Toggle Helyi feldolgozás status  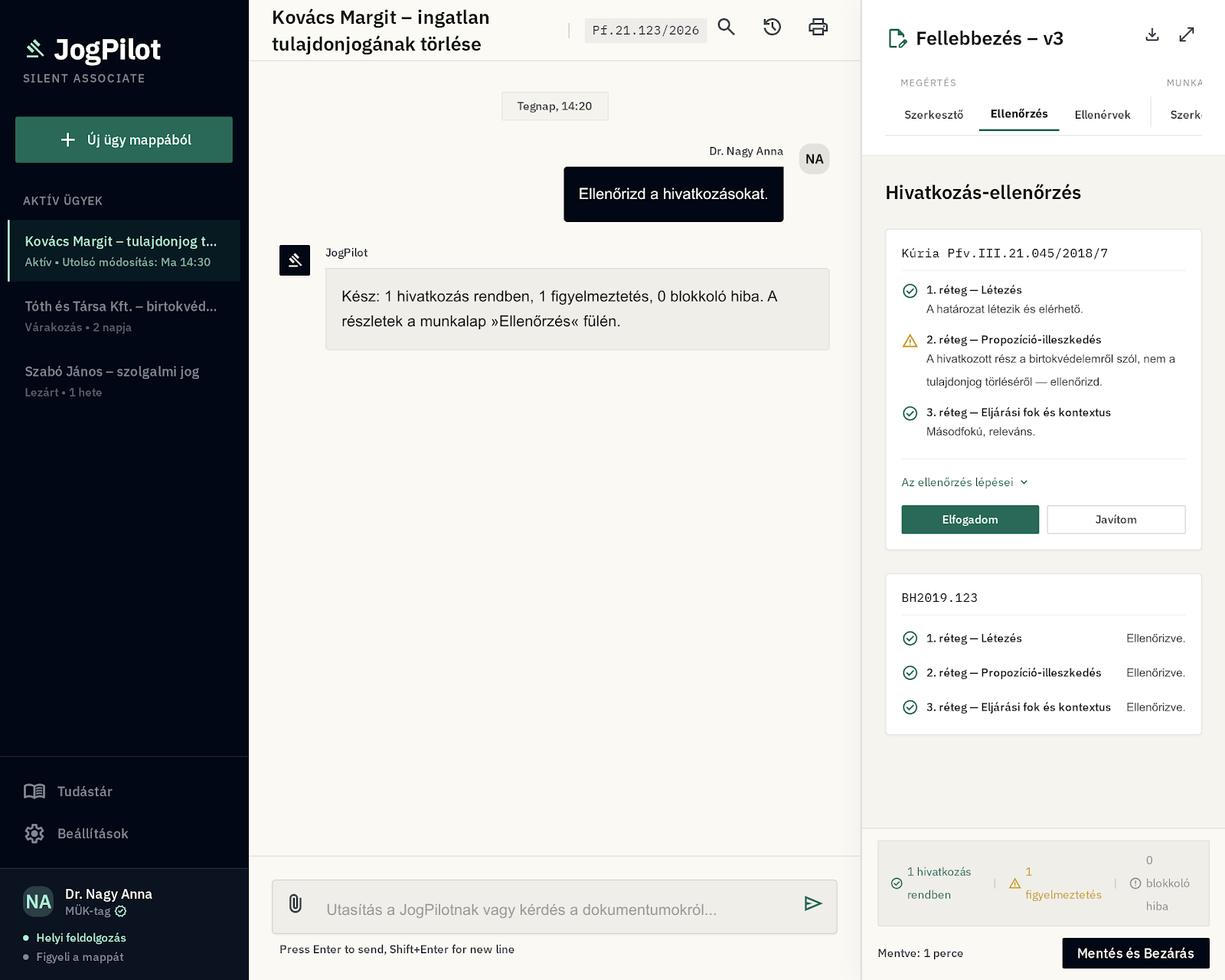75,938
